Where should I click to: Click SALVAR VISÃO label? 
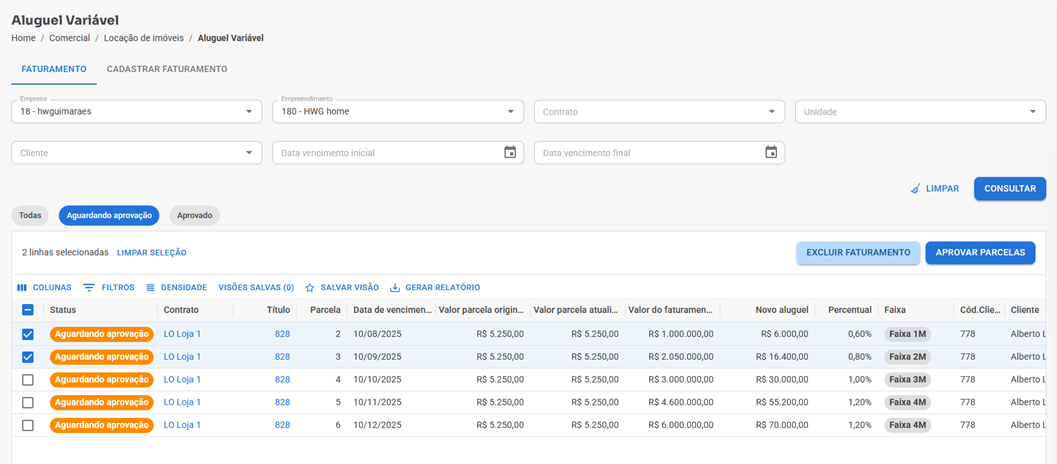pos(350,287)
